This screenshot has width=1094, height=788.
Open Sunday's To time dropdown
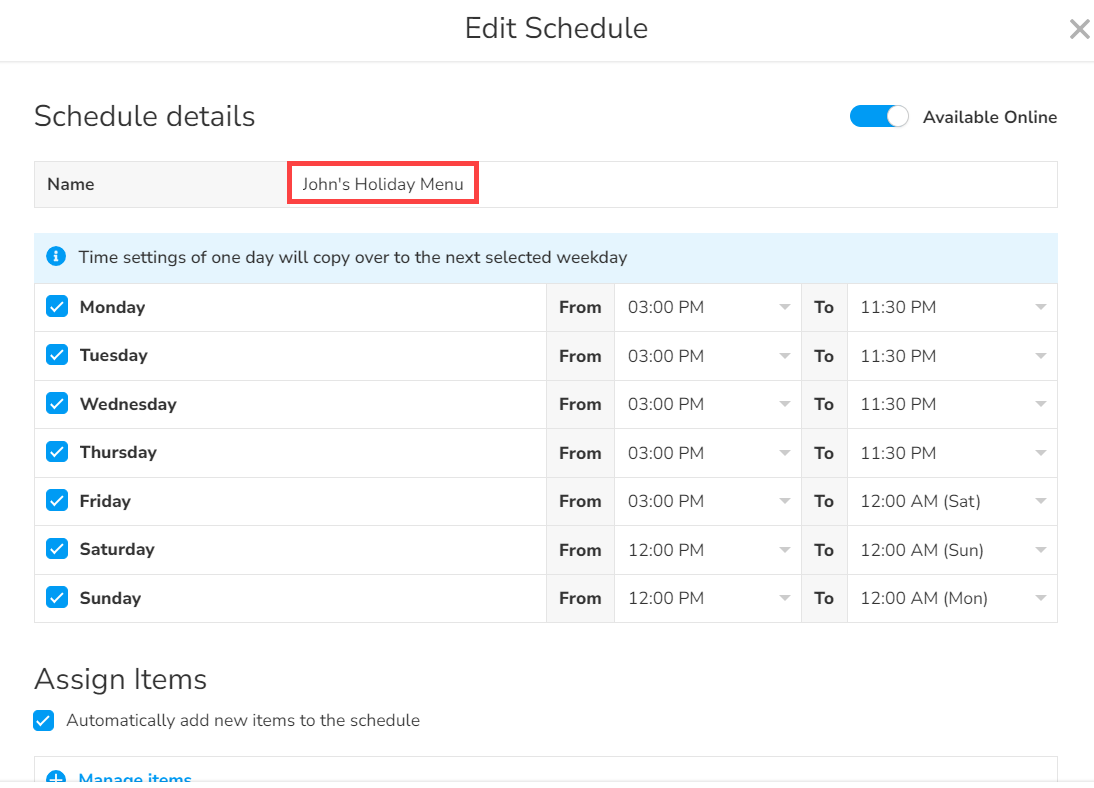tap(951, 598)
